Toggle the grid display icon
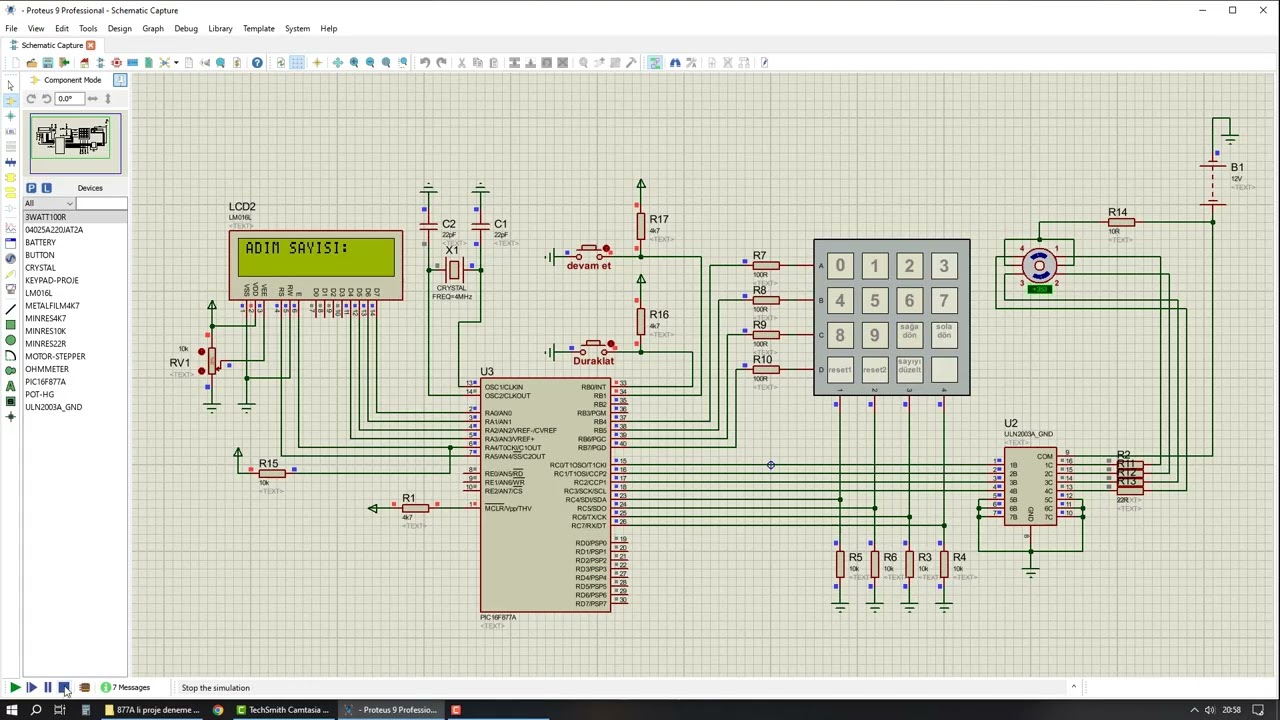Image resolution: width=1280 pixels, height=720 pixels. (297, 63)
